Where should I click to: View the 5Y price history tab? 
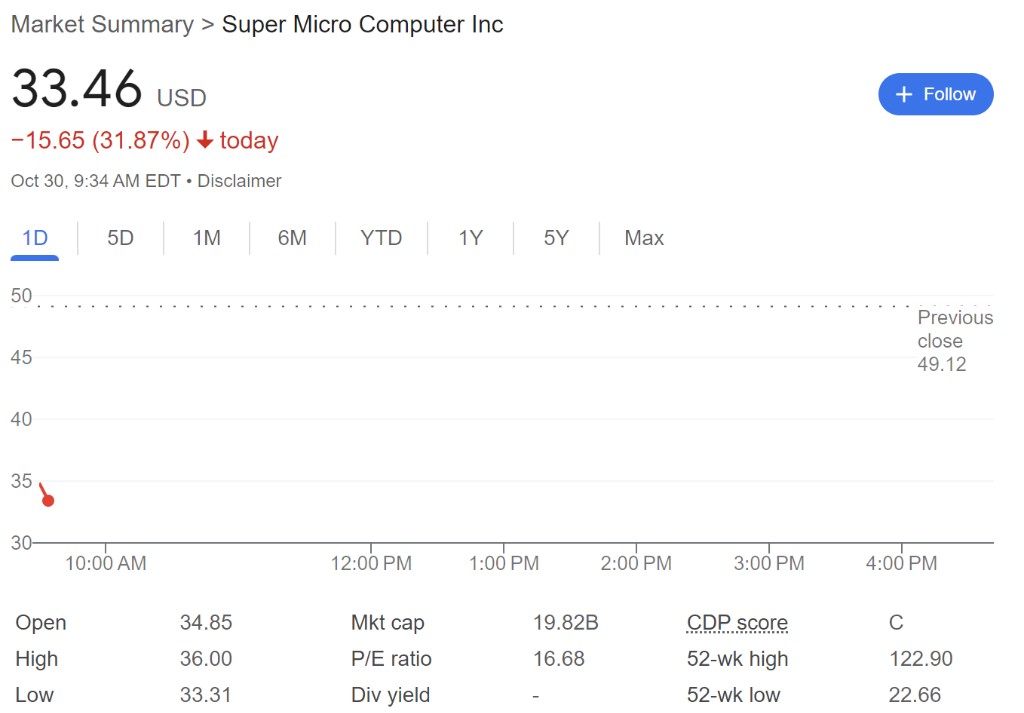point(556,238)
